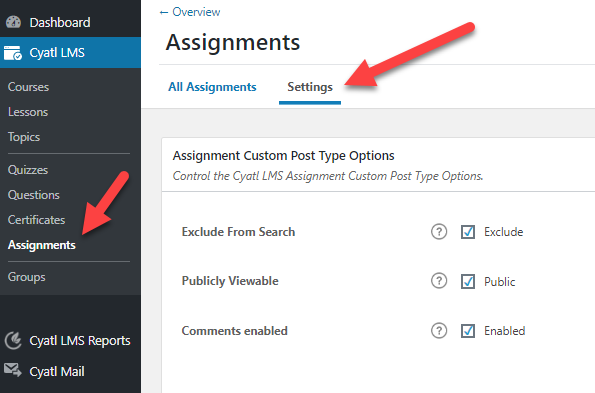The height and width of the screenshot is (393, 595).
Task: Disable the comments Enabled checkbox
Action: pyautogui.click(x=468, y=331)
